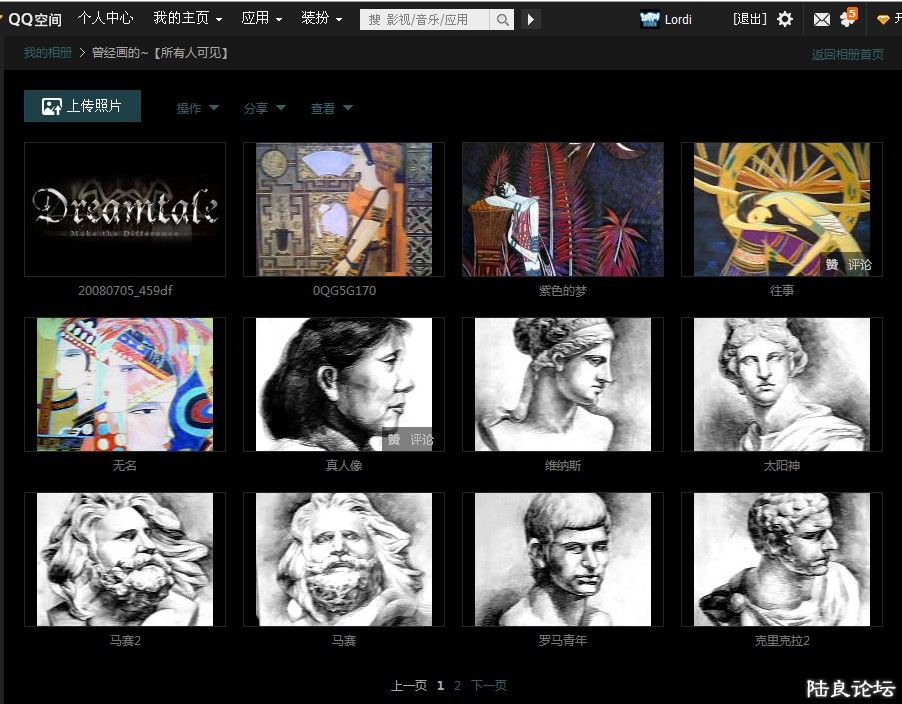Click the 返回相册首页 link
902x704 pixels.
point(847,54)
